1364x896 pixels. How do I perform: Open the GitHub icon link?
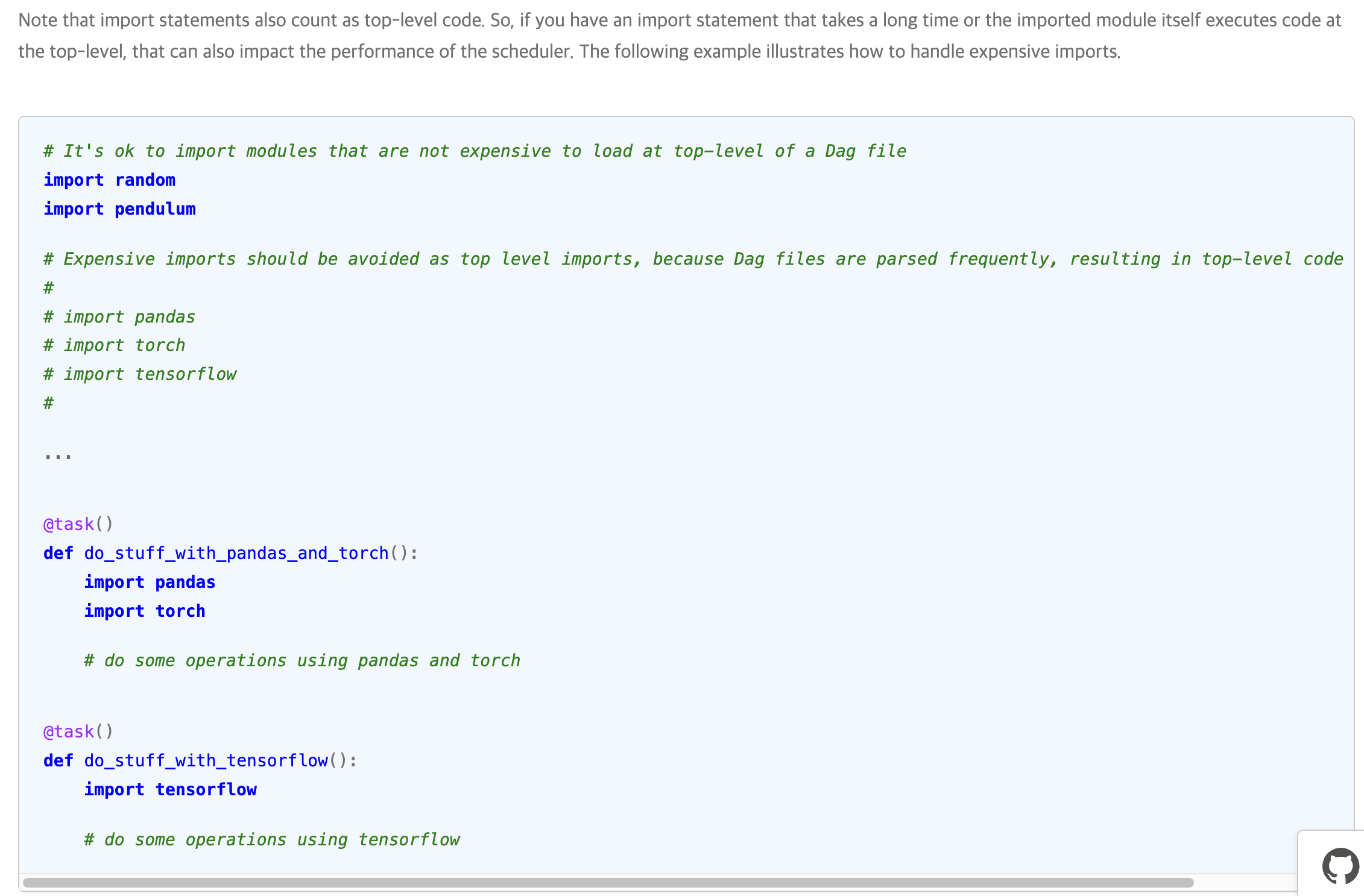(x=1340, y=866)
